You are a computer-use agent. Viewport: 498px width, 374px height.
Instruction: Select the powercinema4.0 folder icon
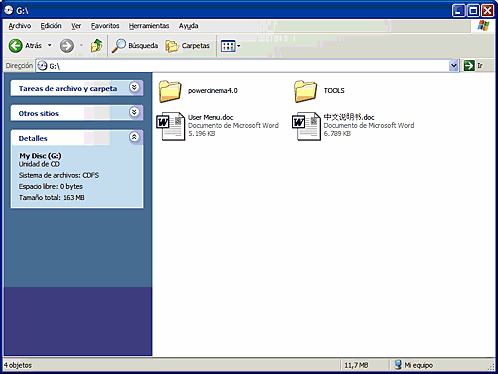click(170, 91)
